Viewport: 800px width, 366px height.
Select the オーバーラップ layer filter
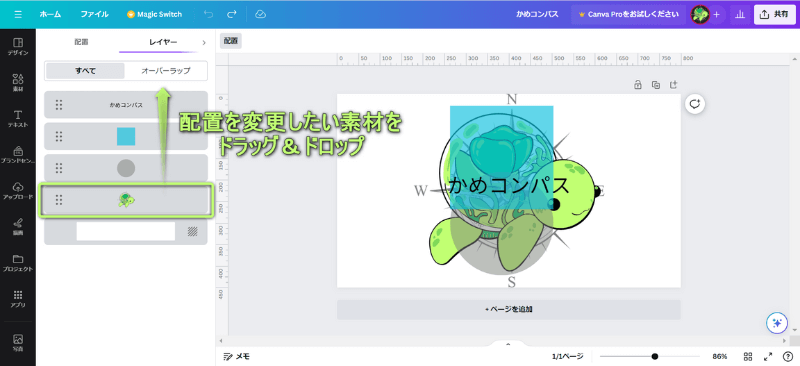pyautogui.click(x=166, y=71)
